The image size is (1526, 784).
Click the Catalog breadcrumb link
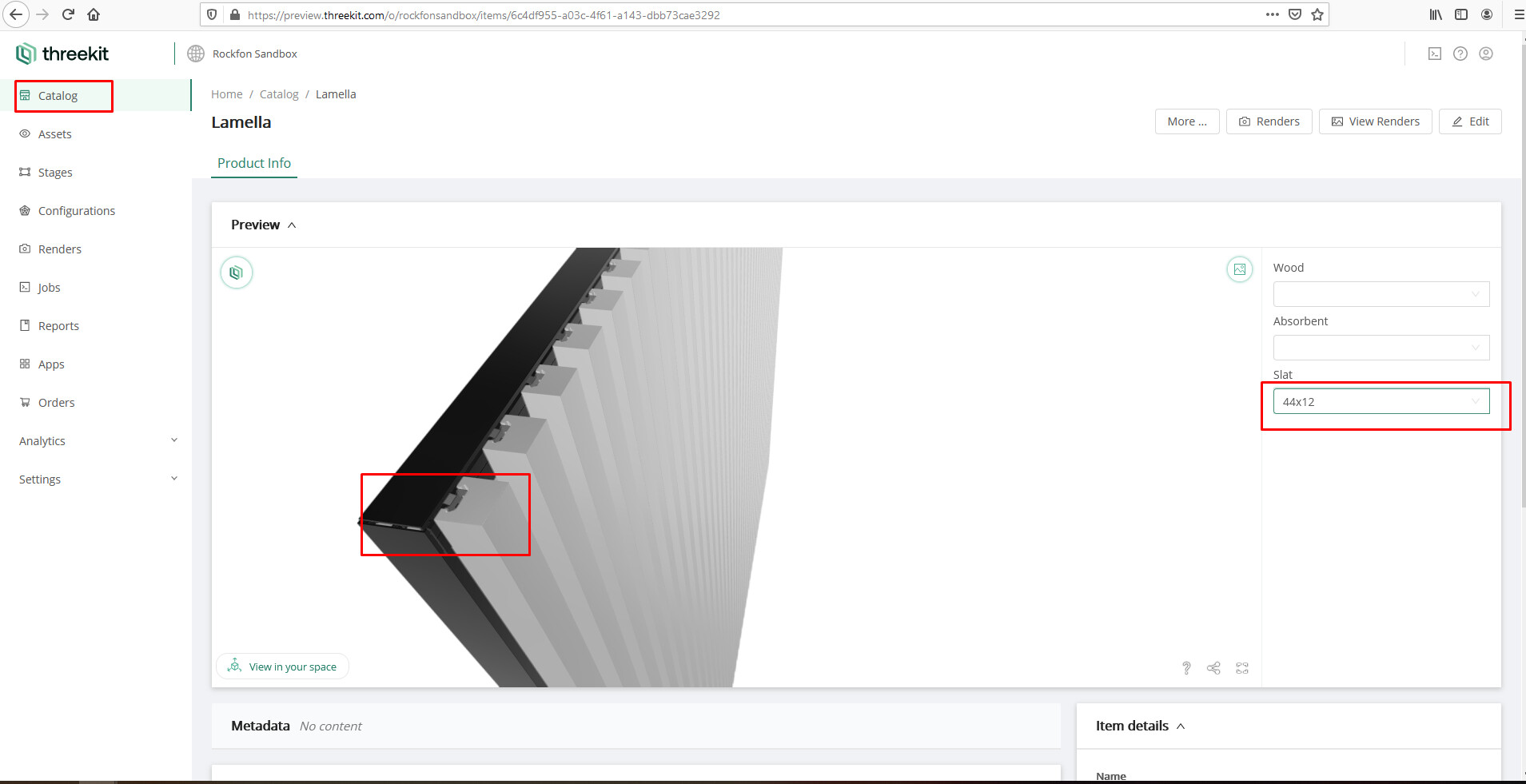[279, 94]
